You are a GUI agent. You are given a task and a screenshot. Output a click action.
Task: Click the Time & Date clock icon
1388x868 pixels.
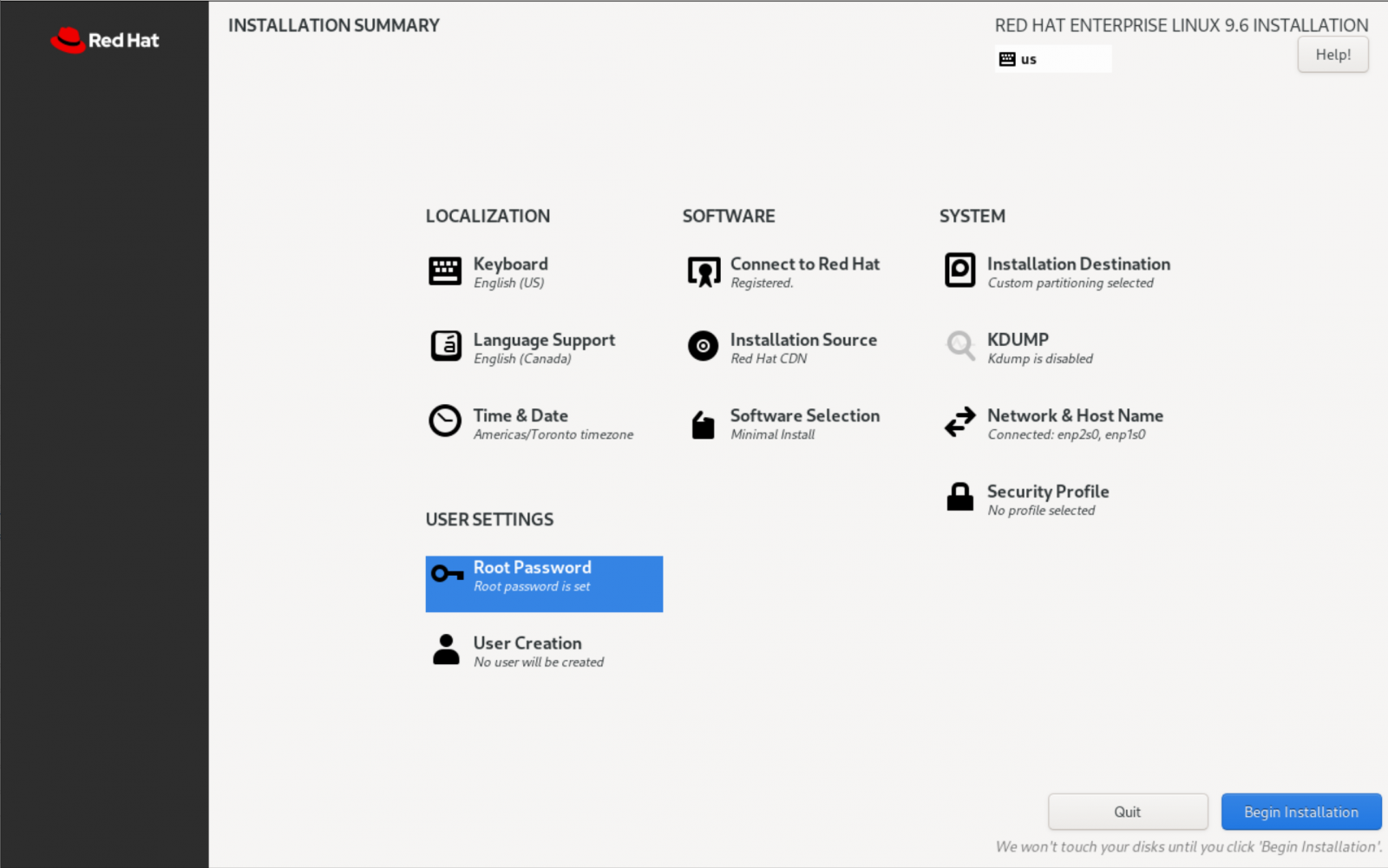pyautogui.click(x=445, y=421)
